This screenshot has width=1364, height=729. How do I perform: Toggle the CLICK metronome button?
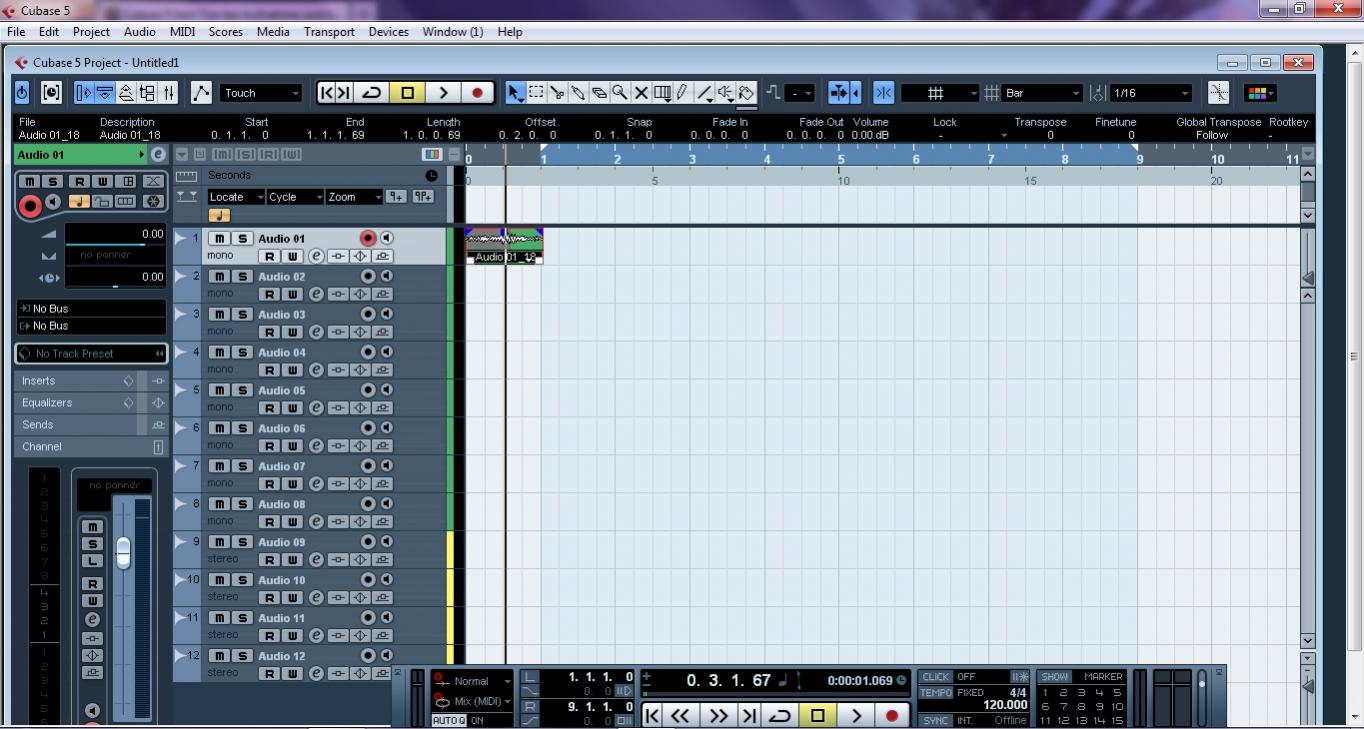click(x=936, y=677)
